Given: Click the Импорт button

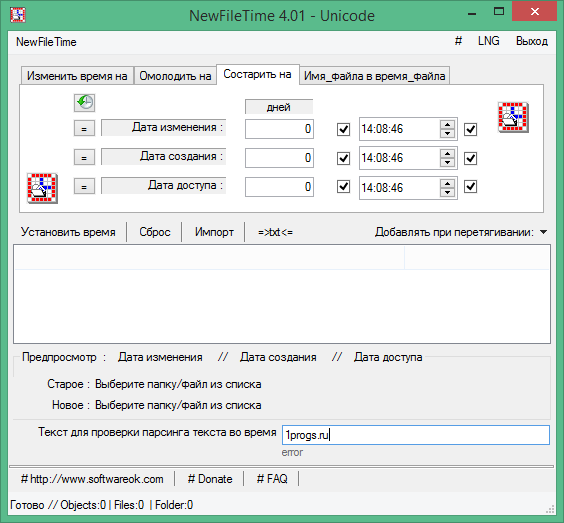Looking at the screenshot, I should point(214,232).
